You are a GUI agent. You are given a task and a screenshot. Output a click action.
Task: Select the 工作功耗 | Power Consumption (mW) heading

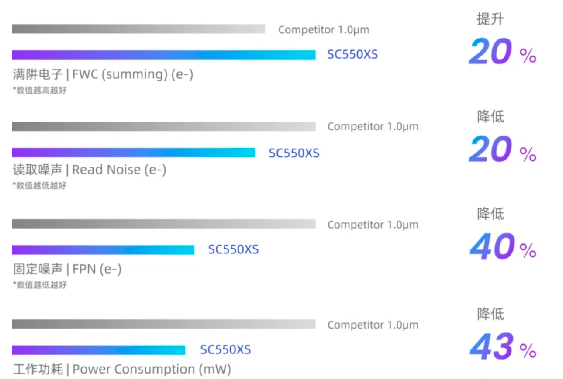pos(122,369)
